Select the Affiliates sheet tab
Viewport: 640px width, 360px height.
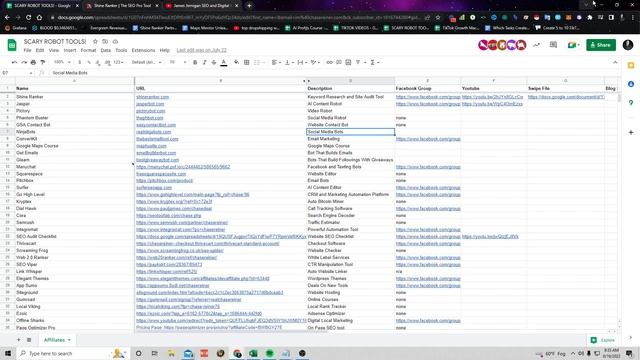[x=57, y=340]
